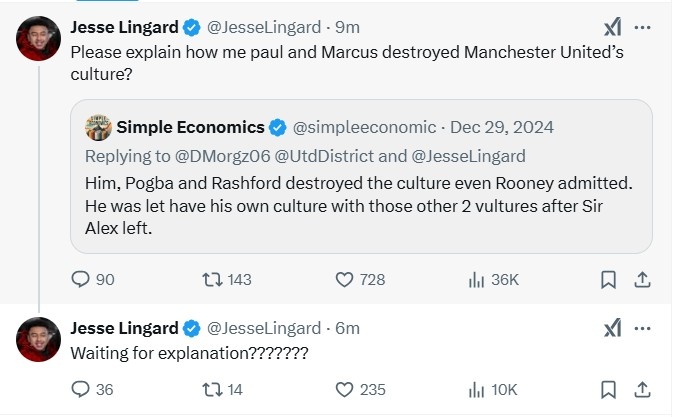The height and width of the screenshot is (417, 679).
Task: Reply to the "Waiting for explanation" tweet
Action: coord(82,390)
